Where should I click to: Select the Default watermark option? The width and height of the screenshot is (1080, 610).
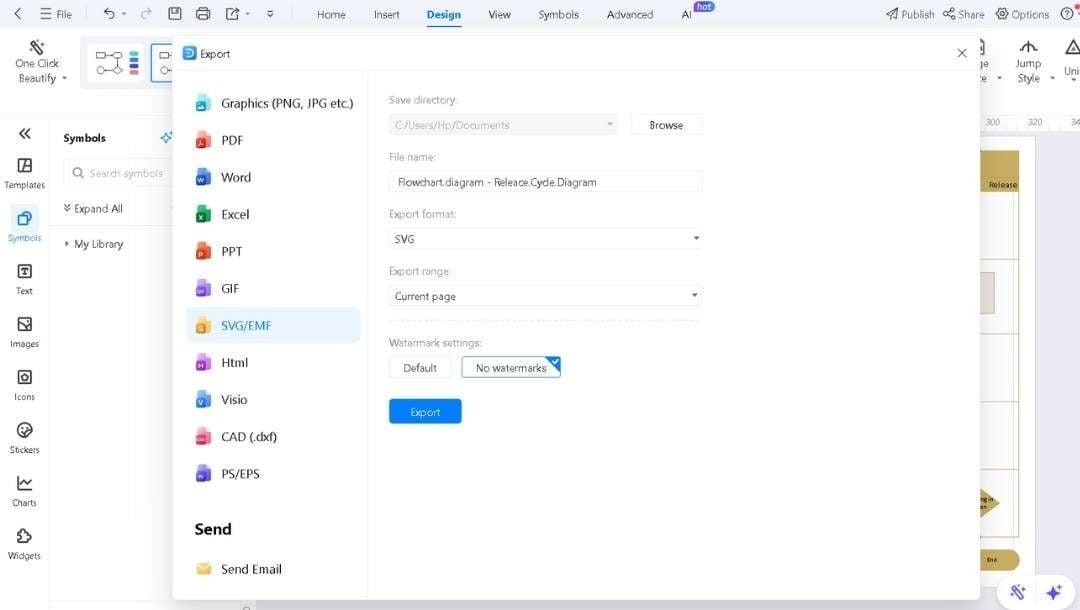[419, 367]
